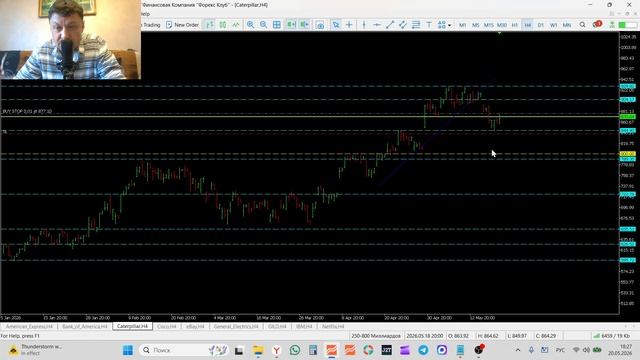Switch to American_Express,H4 chart tab
This screenshot has width=640, height=360.
pyautogui.click(x=29, y=327)
